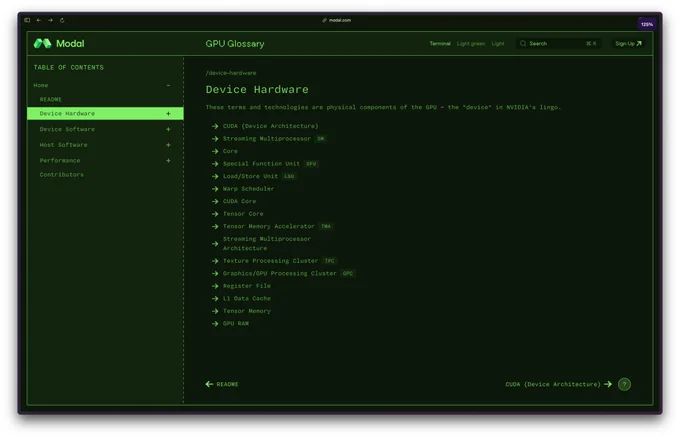The image size is (680, 438).
Task: Open README in the table of contents
Action: pos(51,99)
